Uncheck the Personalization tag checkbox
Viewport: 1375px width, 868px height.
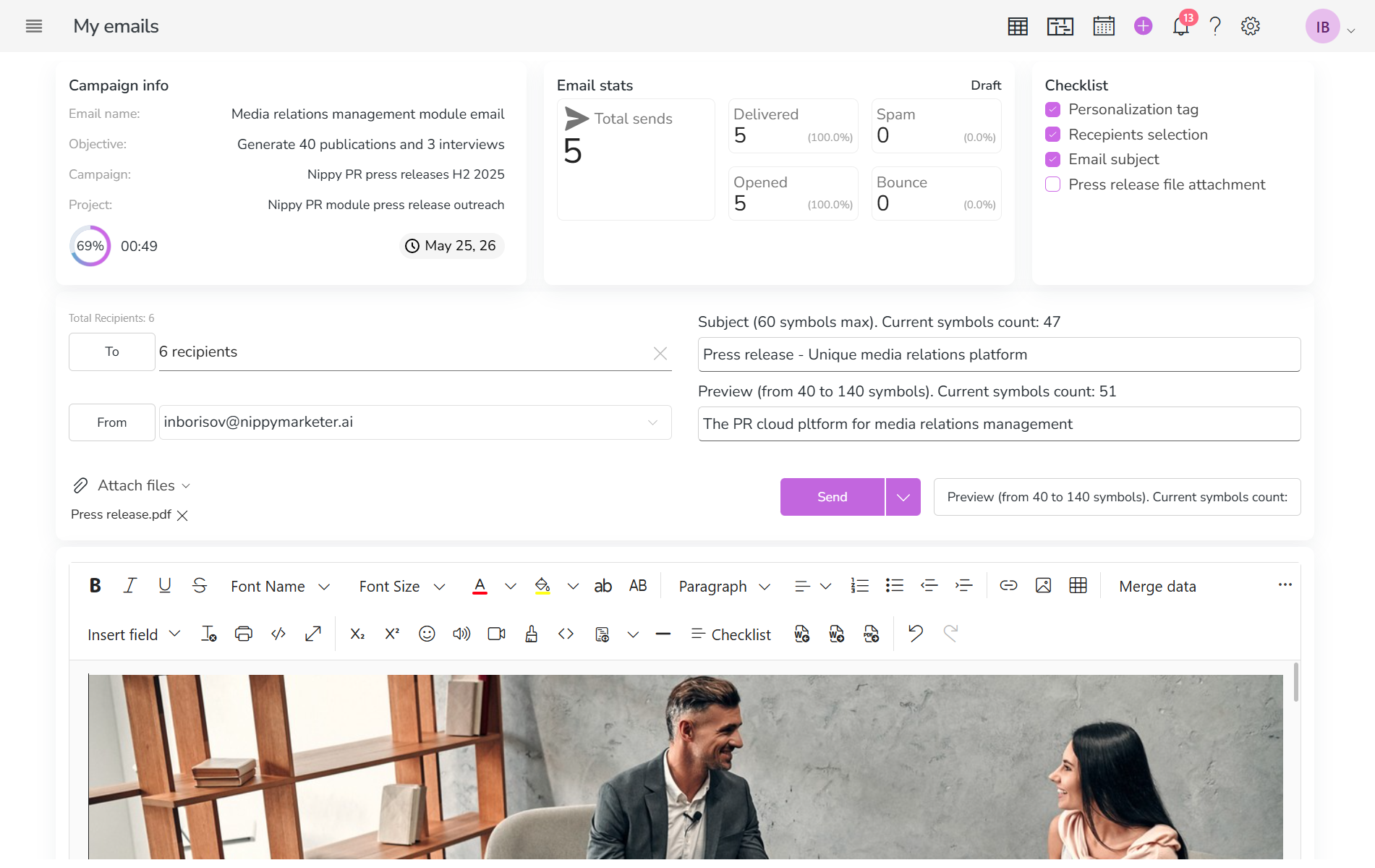[x=1053, y=110]
